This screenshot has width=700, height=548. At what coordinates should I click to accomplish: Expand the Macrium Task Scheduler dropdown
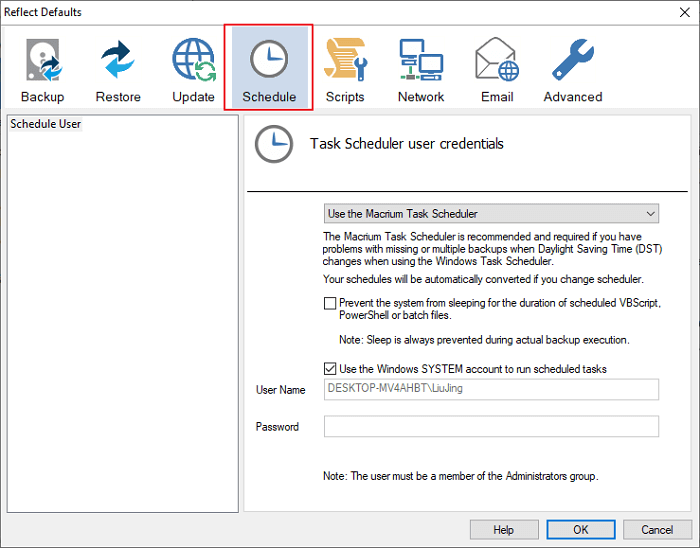(491, 214)
